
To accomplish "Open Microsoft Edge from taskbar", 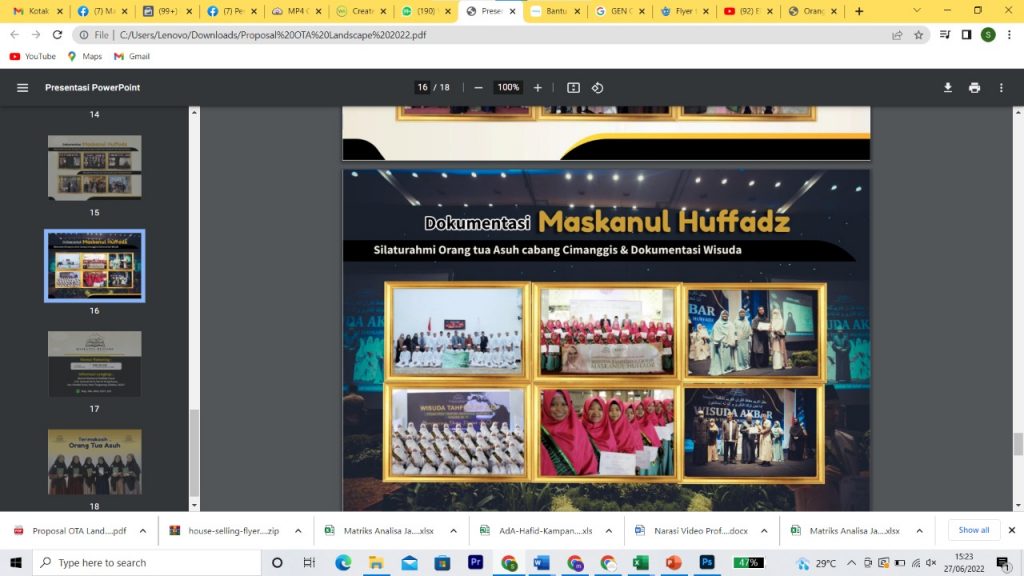I will (x=343, y=562).
